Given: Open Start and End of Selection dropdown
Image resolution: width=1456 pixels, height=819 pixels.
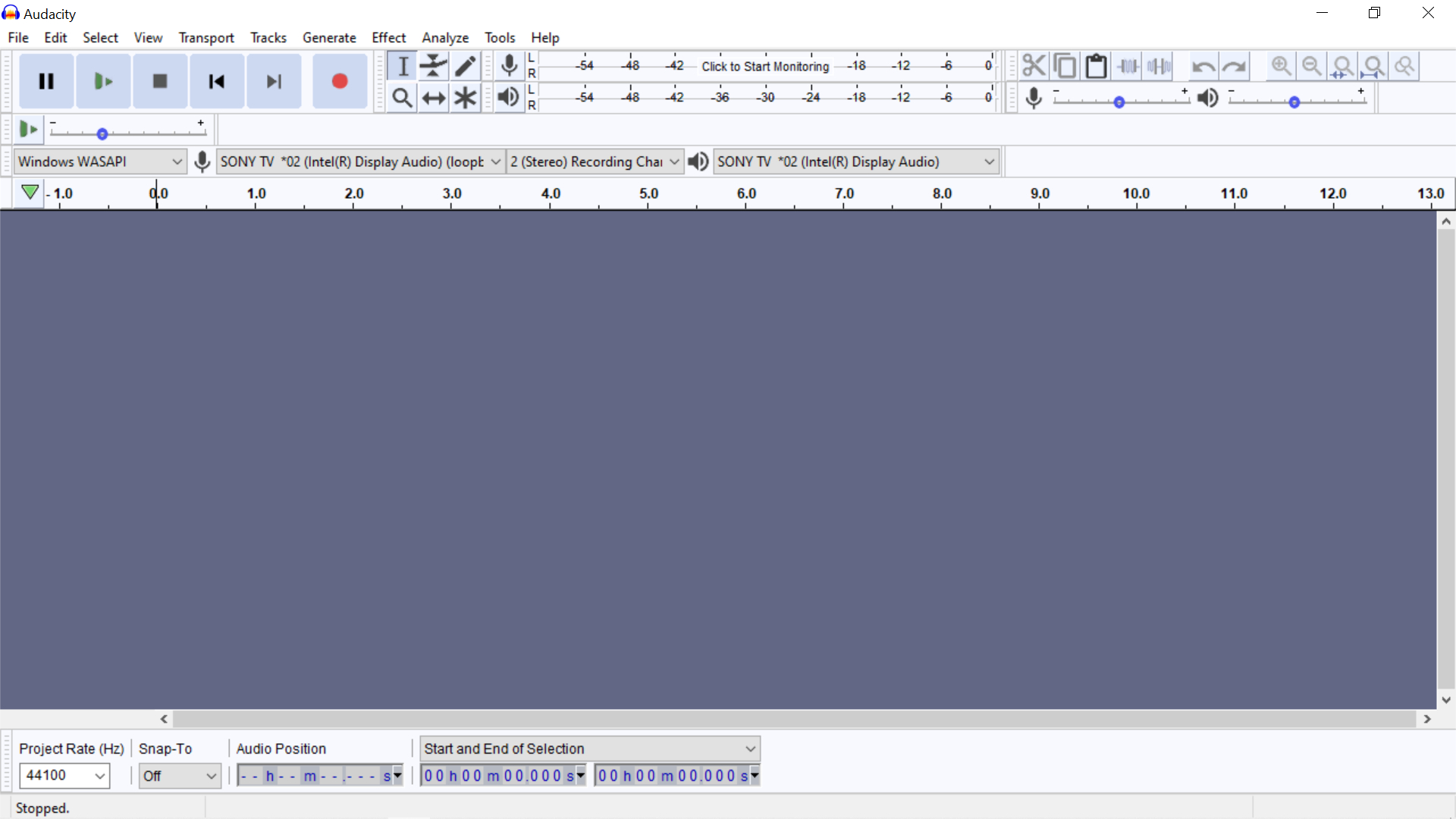Looking at the screenshot, I should 590,748.
